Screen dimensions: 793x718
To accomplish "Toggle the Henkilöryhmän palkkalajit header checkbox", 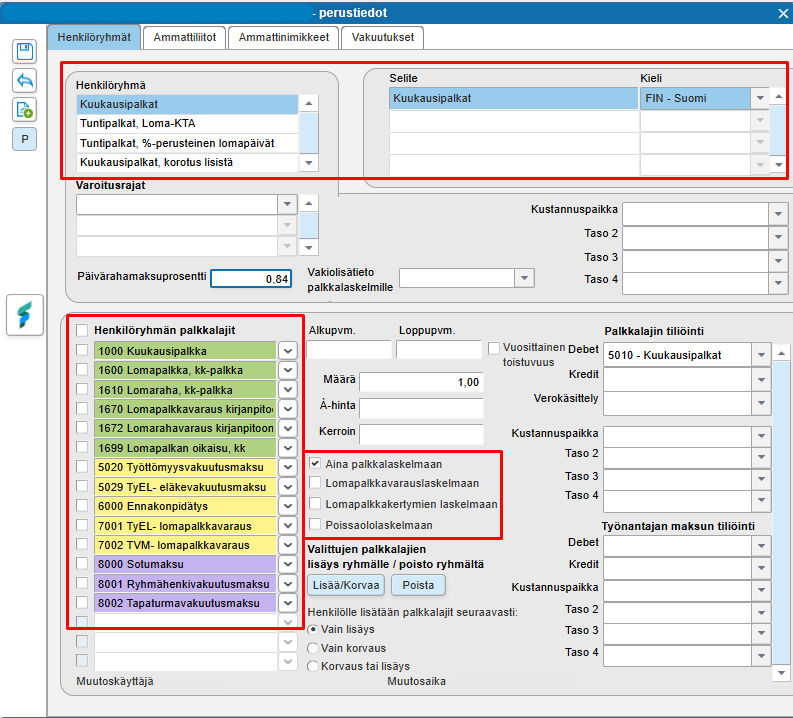I will (82, 330).
